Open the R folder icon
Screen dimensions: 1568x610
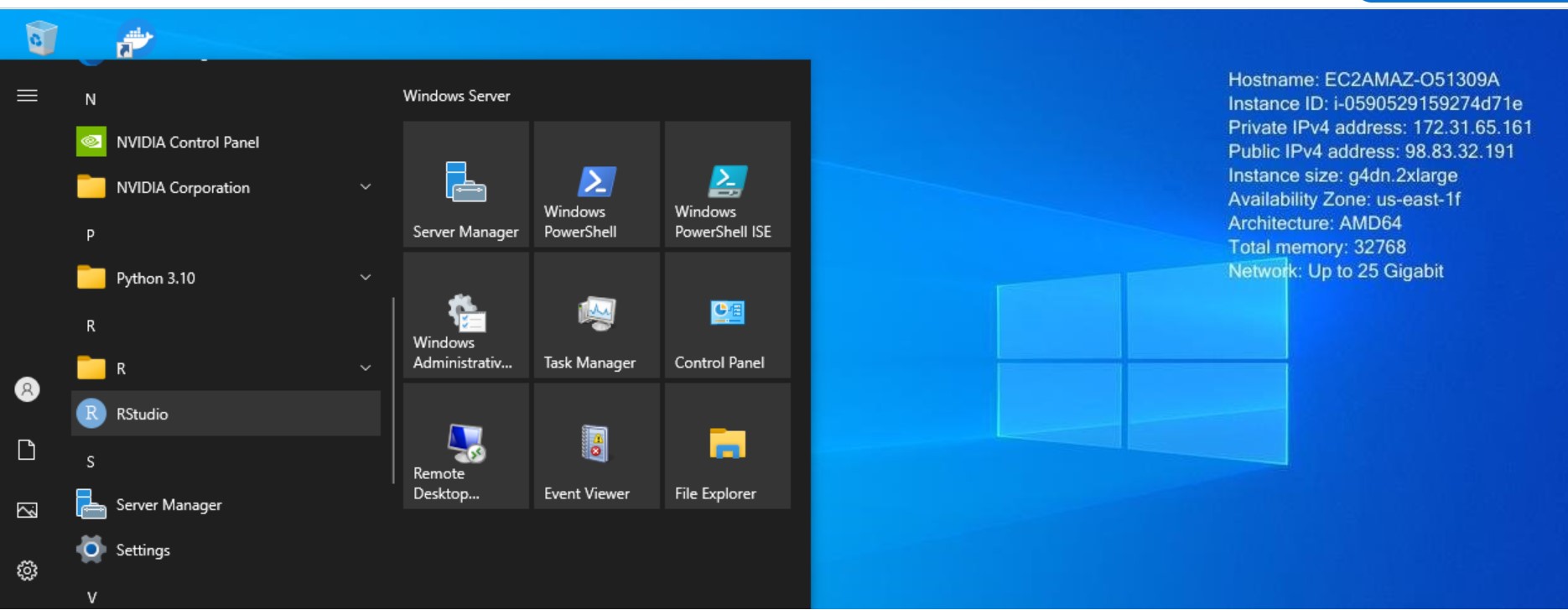click(91, 368)
